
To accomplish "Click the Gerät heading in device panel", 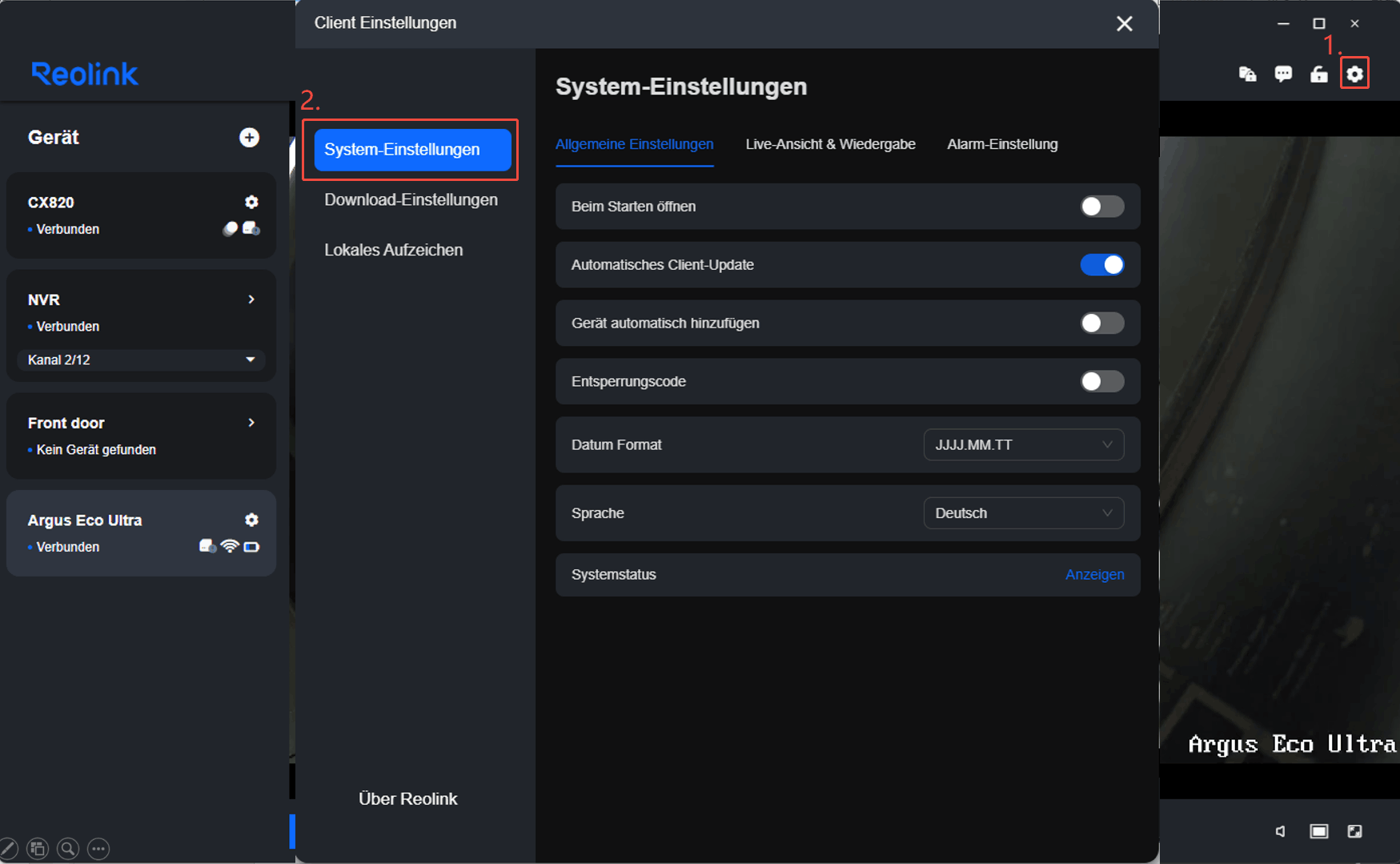I will (x=53, y=138).
